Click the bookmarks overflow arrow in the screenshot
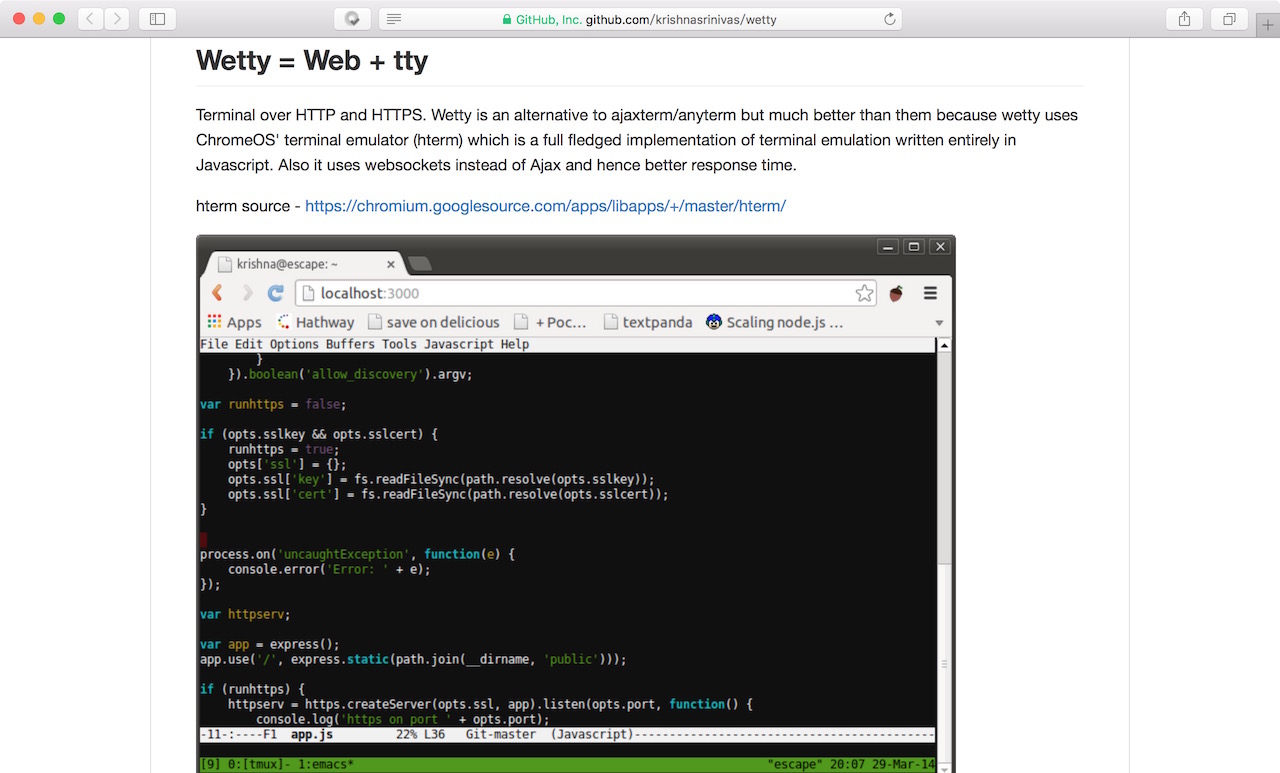This screenshot has width=1280, height=773. tap(939, 323)
